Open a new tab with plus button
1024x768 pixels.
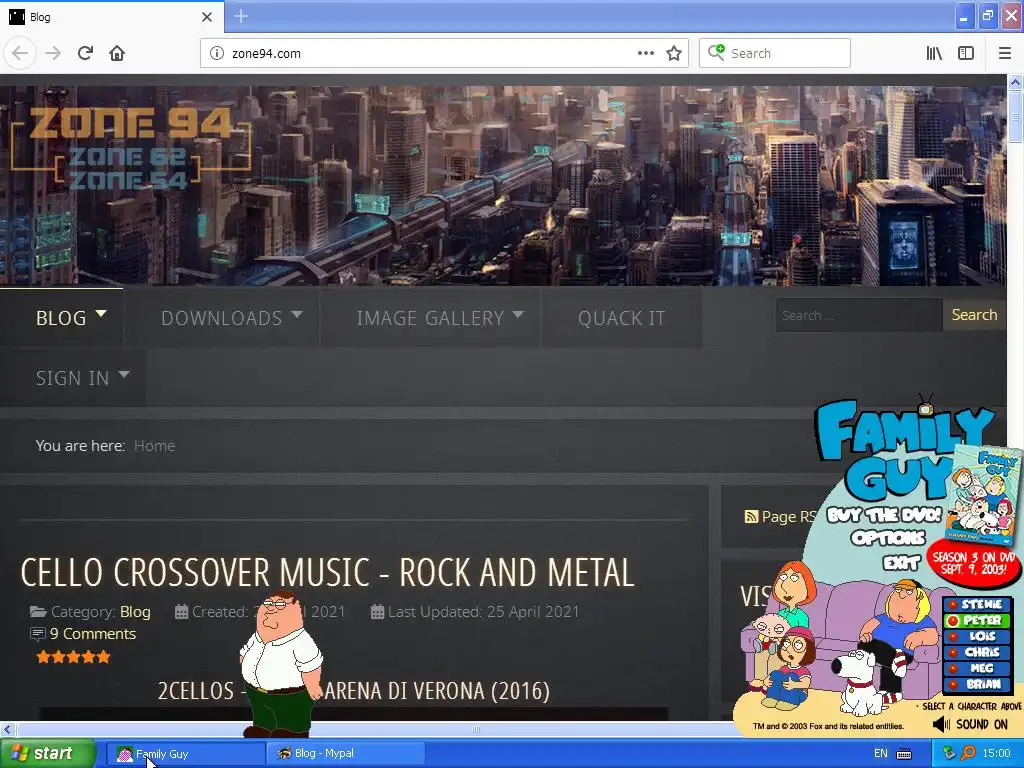coord(241,16)
